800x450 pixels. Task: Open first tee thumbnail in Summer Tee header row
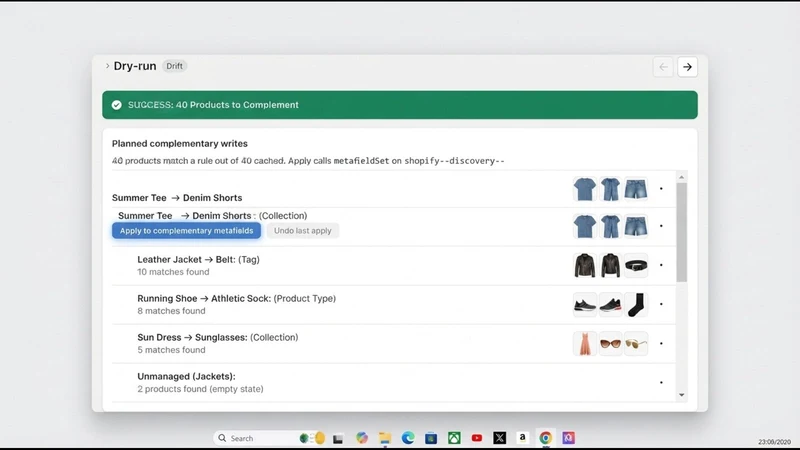[x=585, y=189]
